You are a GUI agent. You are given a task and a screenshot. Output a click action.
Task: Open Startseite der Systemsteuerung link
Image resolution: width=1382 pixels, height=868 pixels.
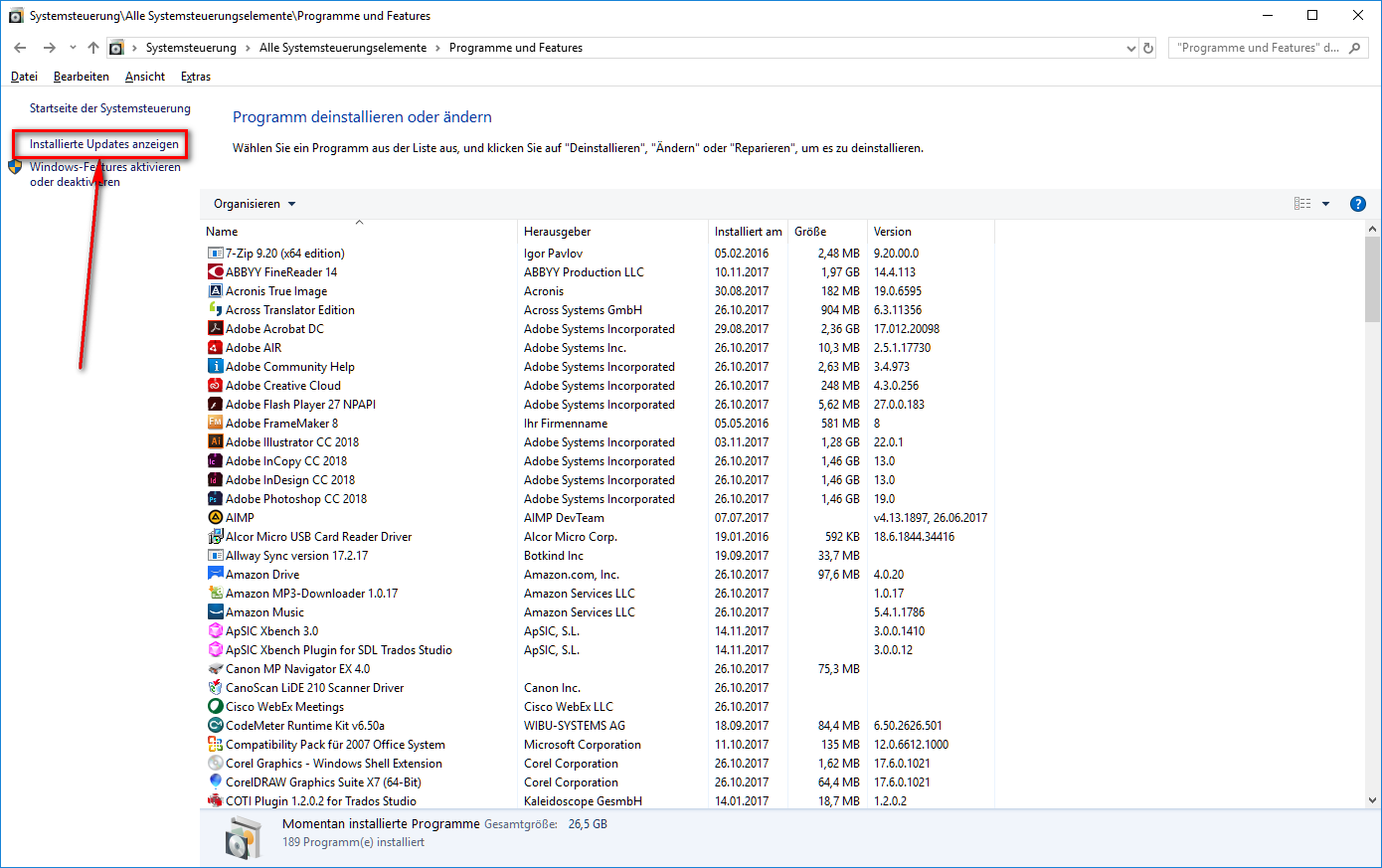(110, 108)
